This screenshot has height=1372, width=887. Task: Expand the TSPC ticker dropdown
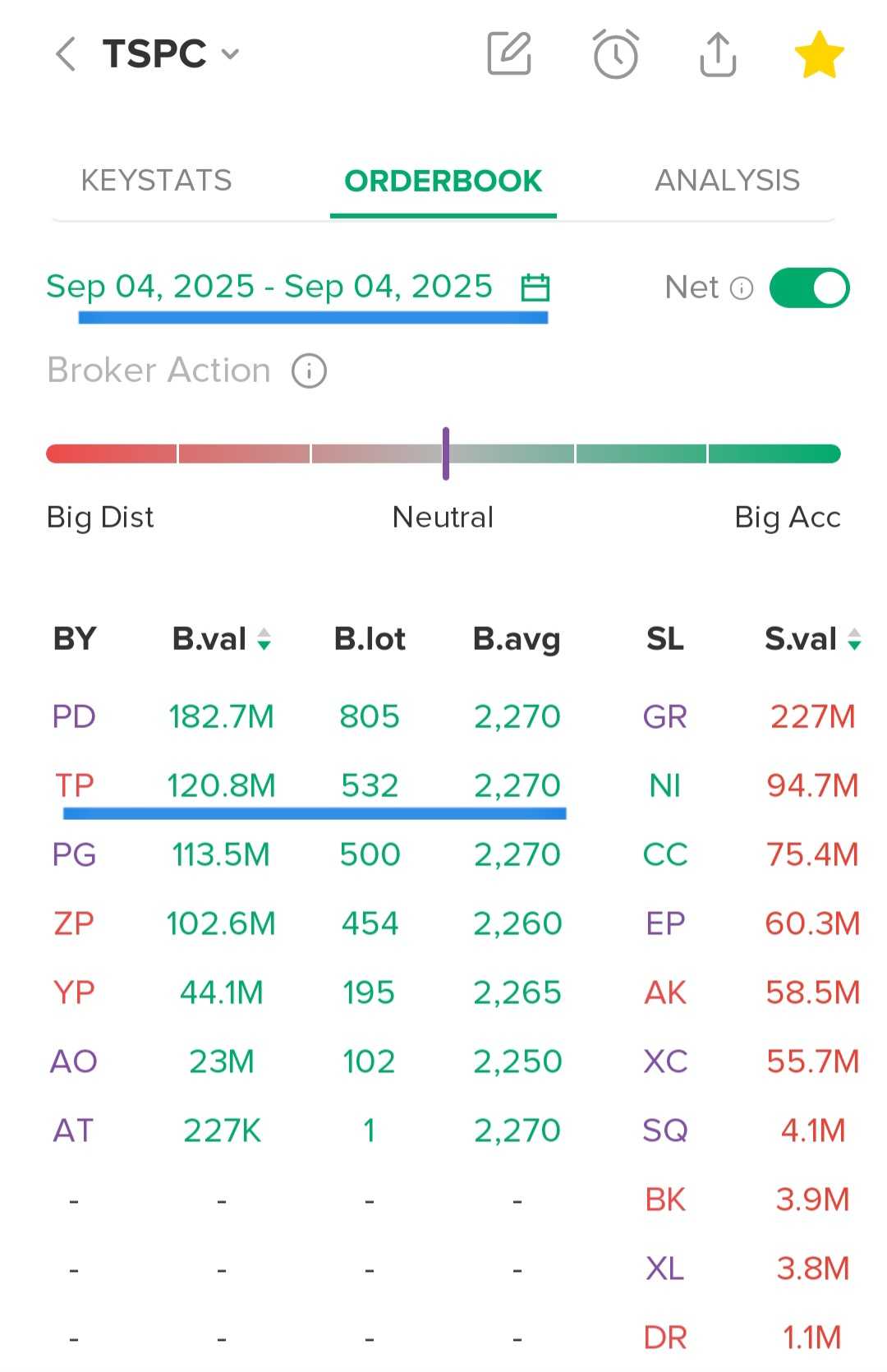tap(231, 55)
